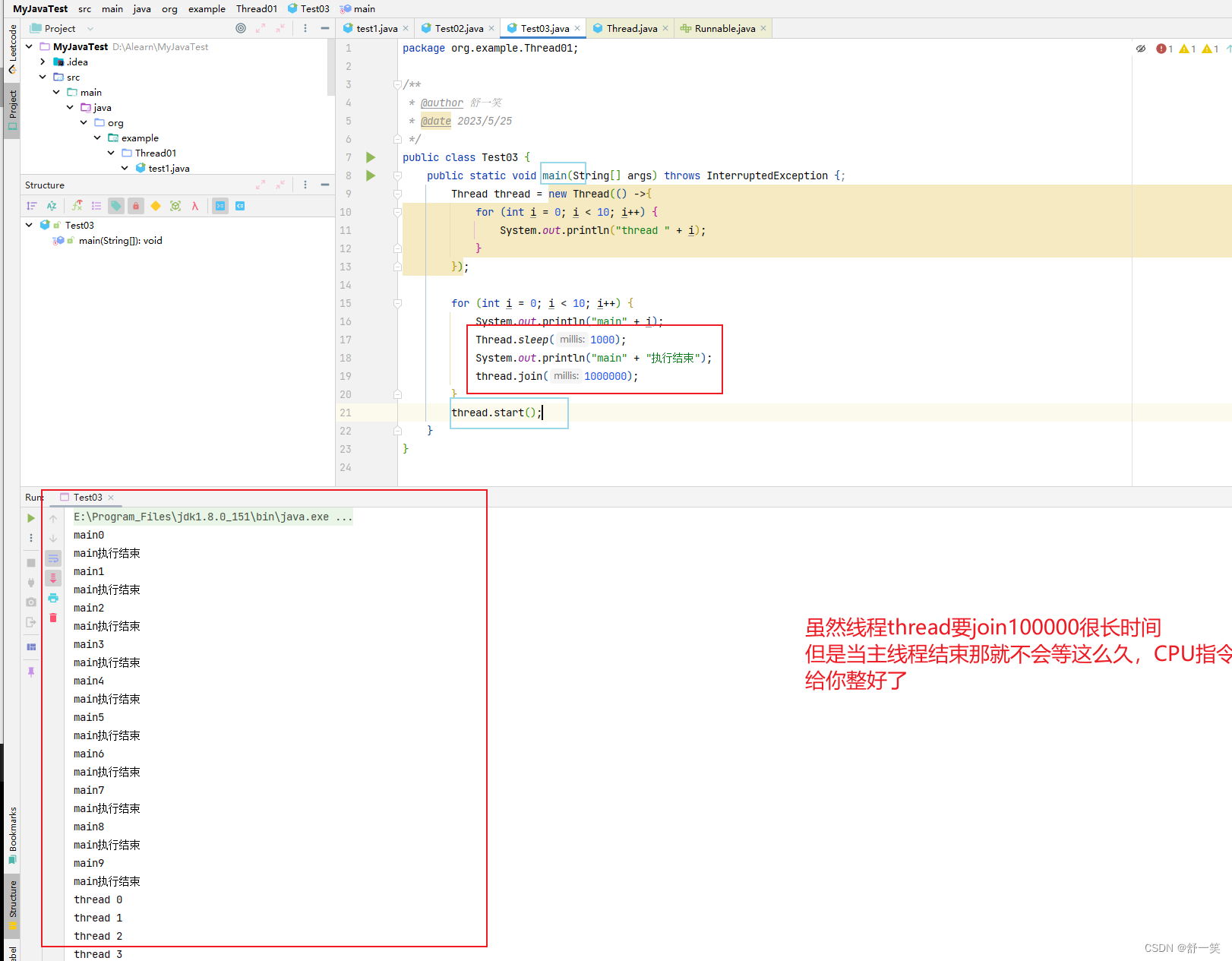
Task: Click the error indicator in editor corner
Action: [1164, 49]
